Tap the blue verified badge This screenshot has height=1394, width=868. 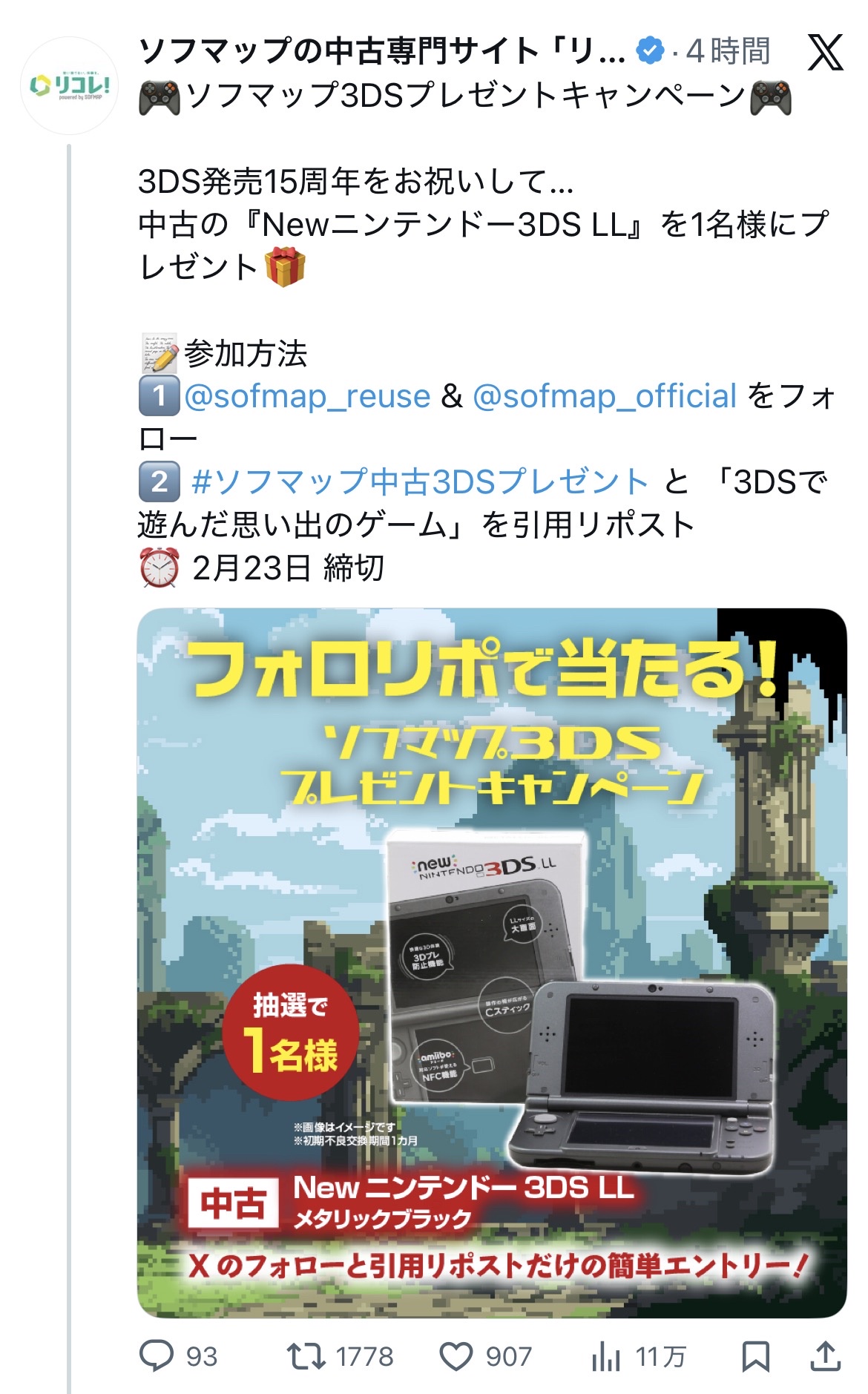650,51
